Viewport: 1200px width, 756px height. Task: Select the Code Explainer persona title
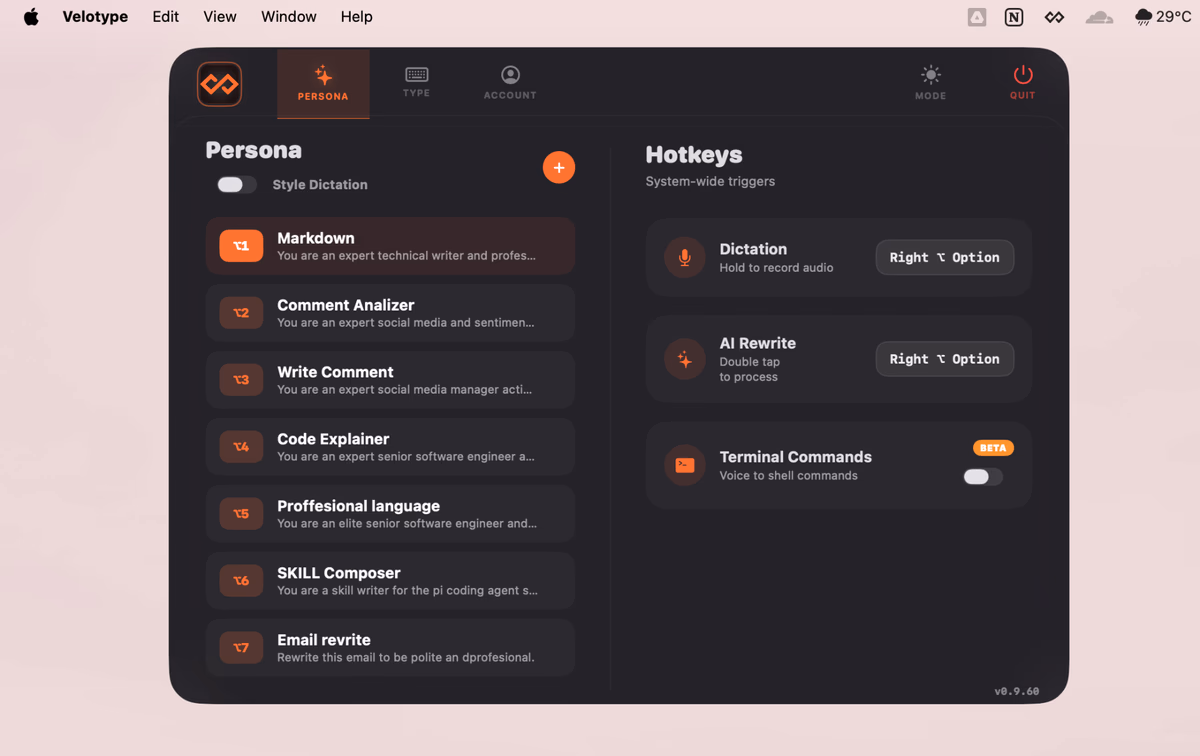coord(333,439)
